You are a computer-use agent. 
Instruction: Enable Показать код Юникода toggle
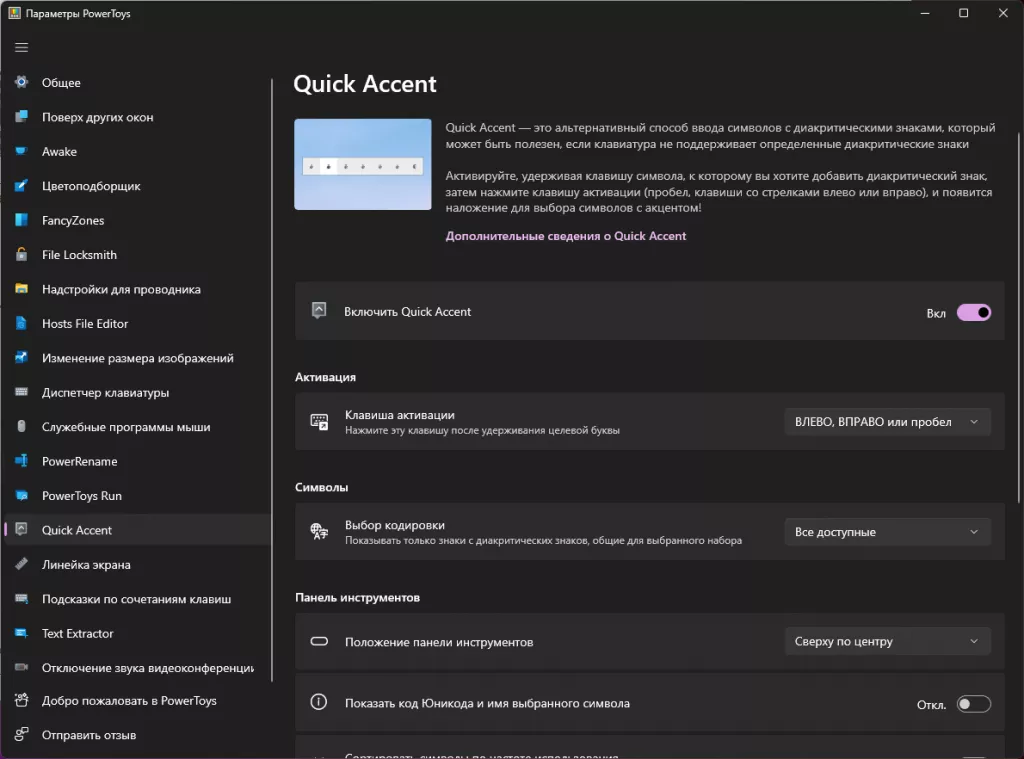pos(973,704)
